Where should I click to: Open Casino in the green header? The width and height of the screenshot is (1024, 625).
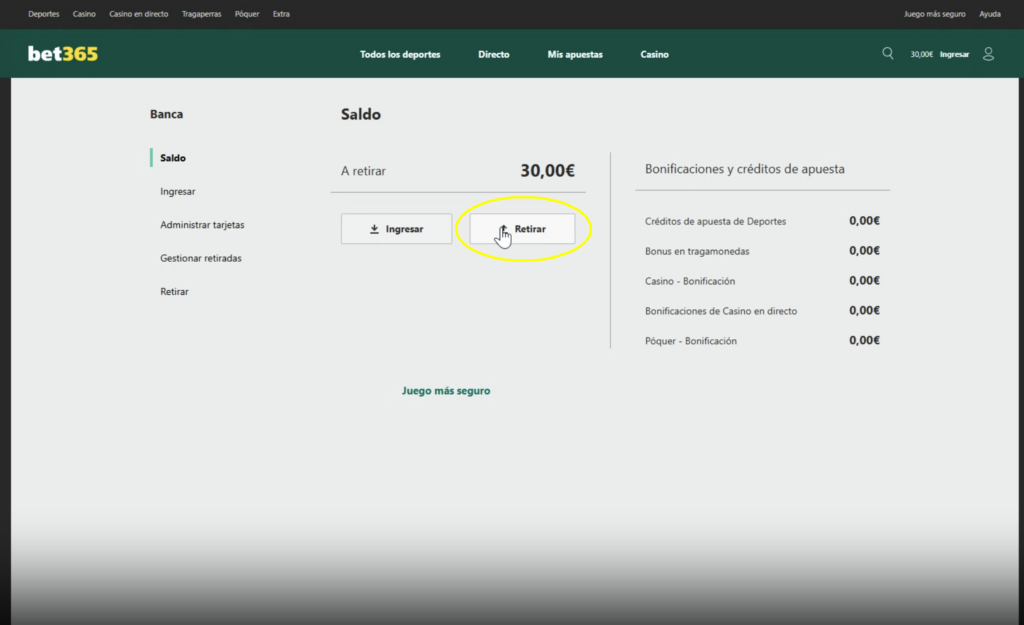pyautogui.click(x=654, y=54)
